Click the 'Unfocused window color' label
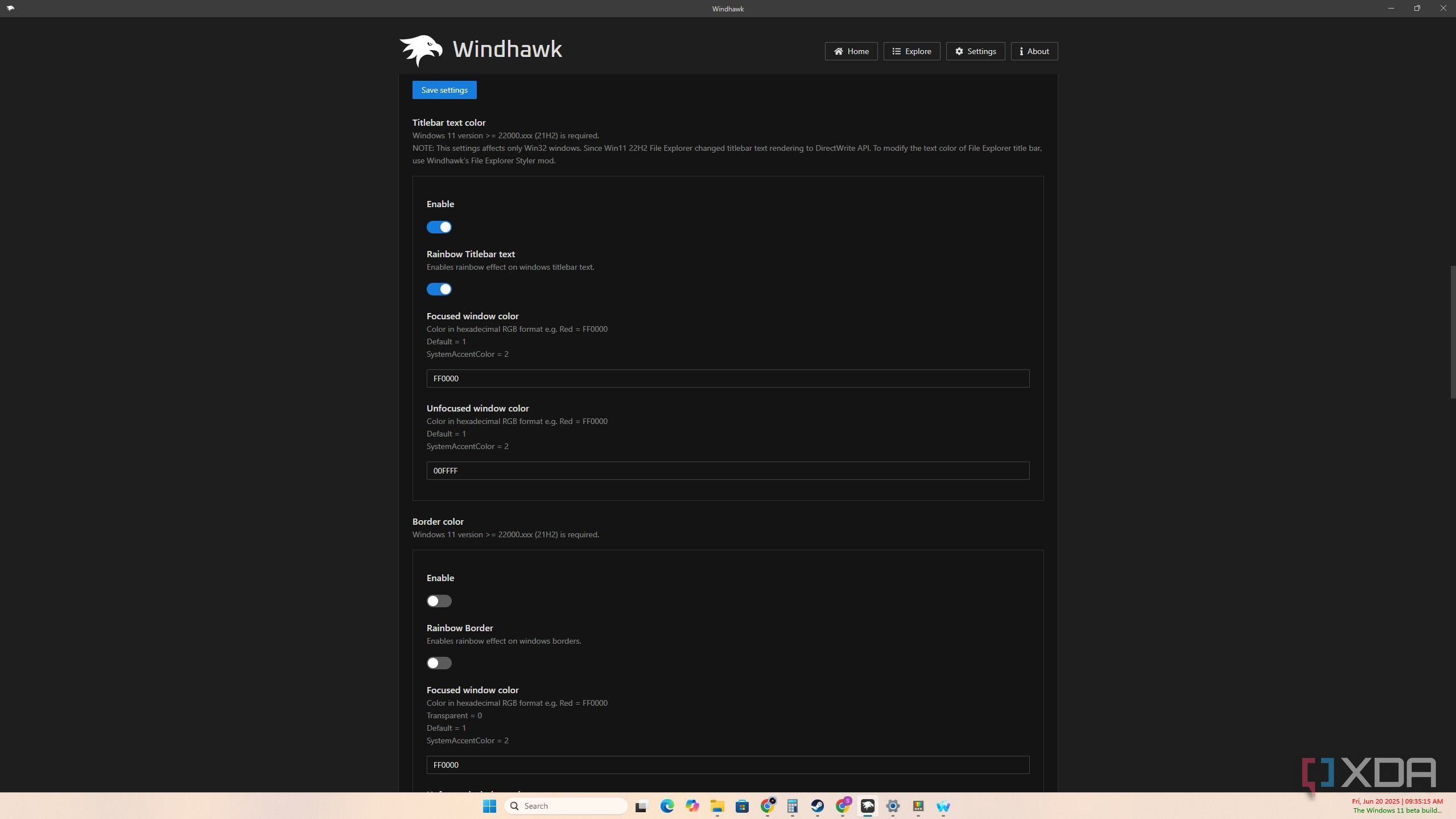1456x819 pixels. [x=478, y=408]
